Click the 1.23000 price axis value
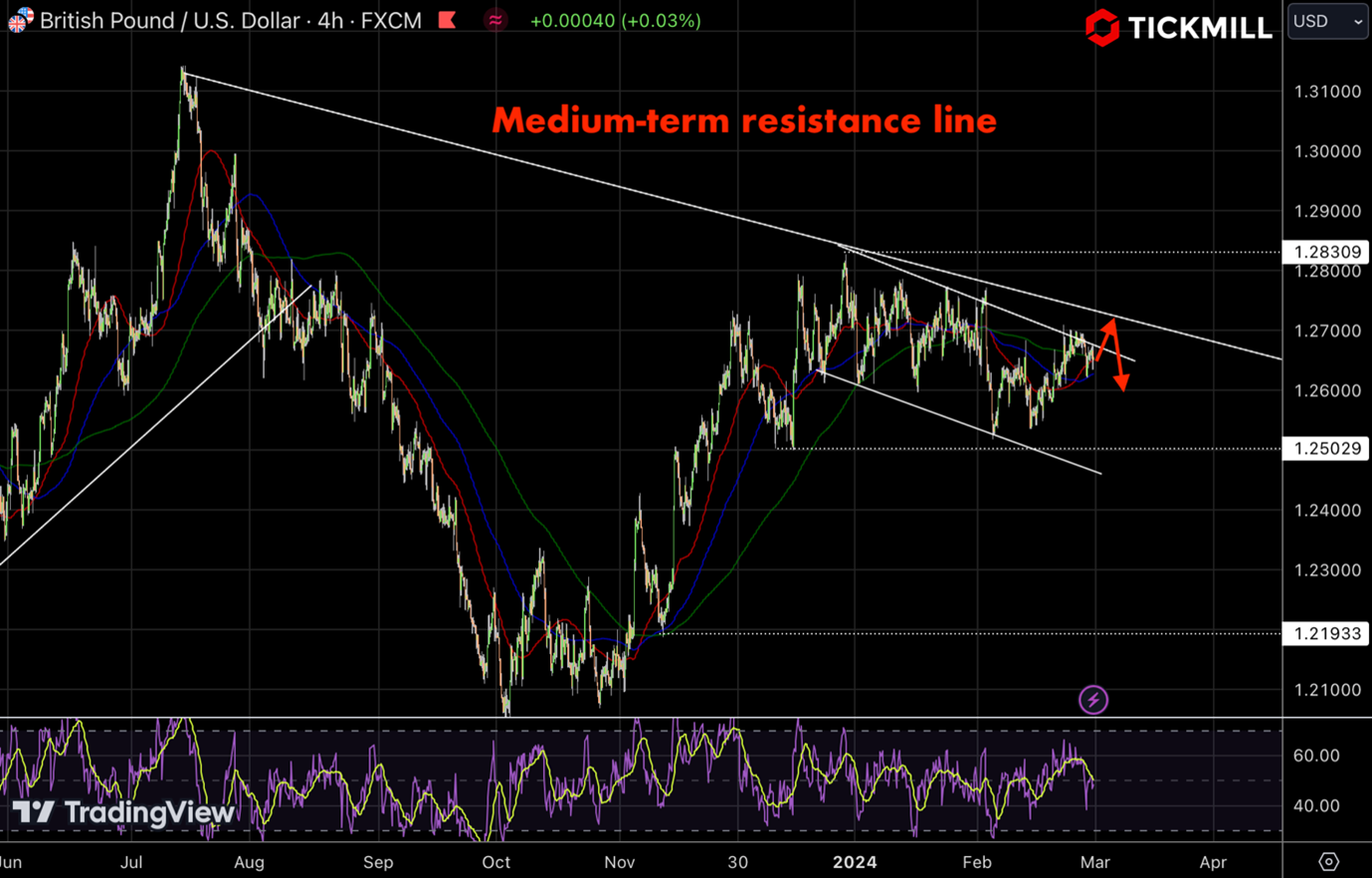The height and width of the screenshot is (878, 1372). 1327,570
